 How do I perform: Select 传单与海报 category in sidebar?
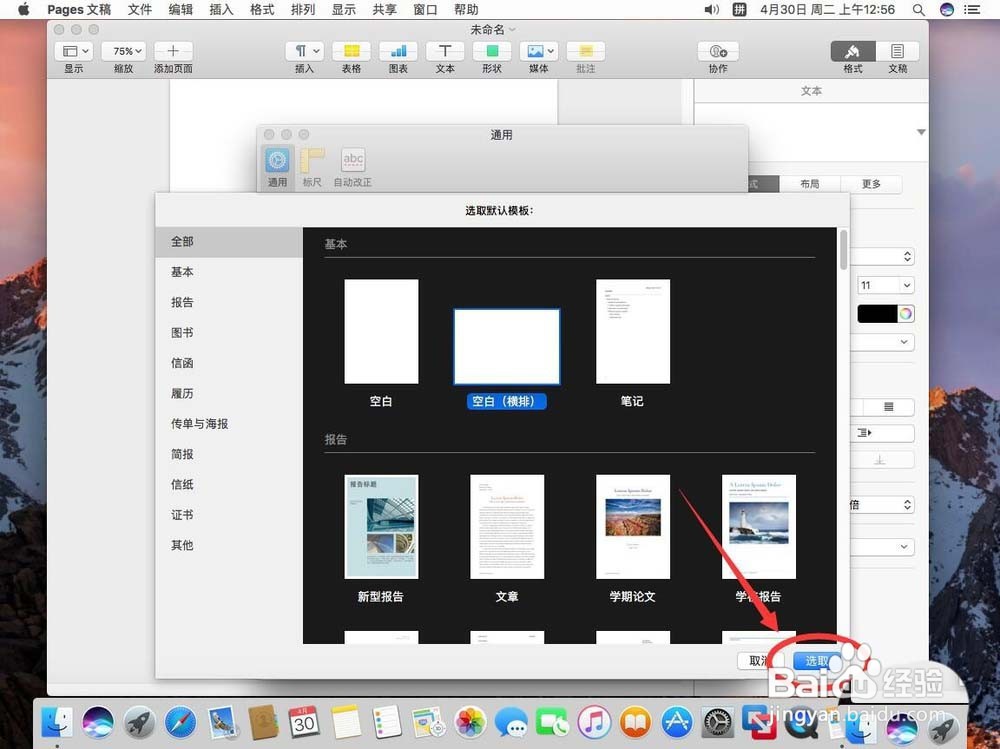229,424
